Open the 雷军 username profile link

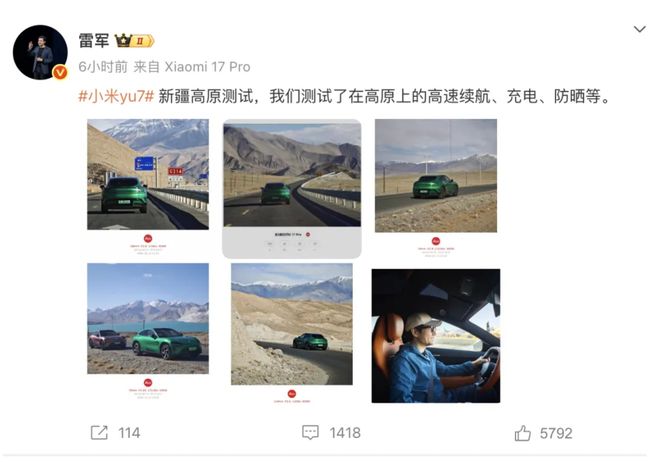click(94, 41)
